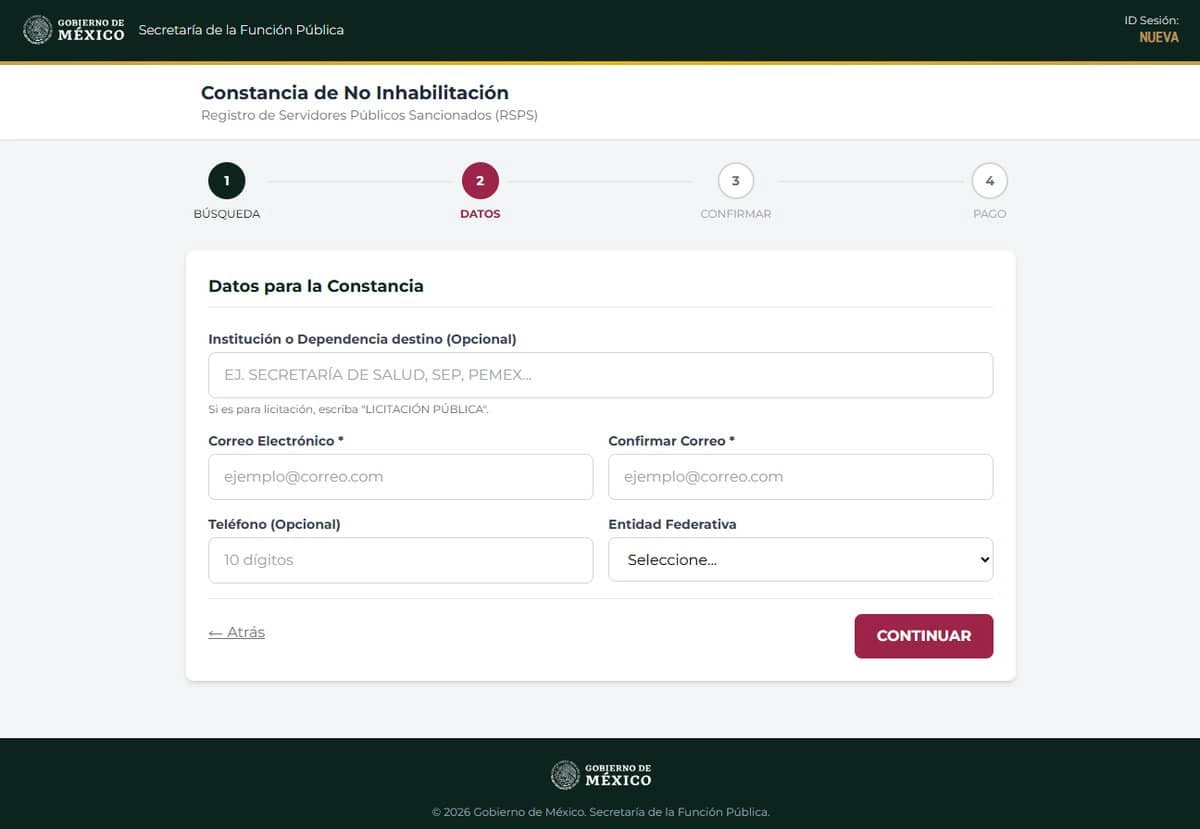Focus the Confirmar Correo input field
The image size is (1200, 829).
[x=800, y=477]
